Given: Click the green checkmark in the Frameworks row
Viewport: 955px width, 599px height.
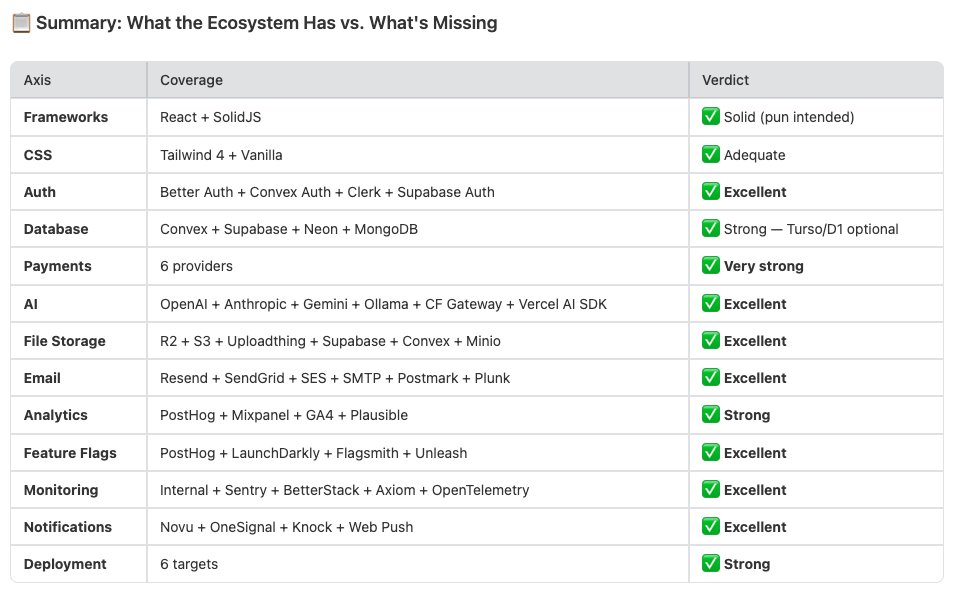Looking at the screenshot, I should 711,116.
